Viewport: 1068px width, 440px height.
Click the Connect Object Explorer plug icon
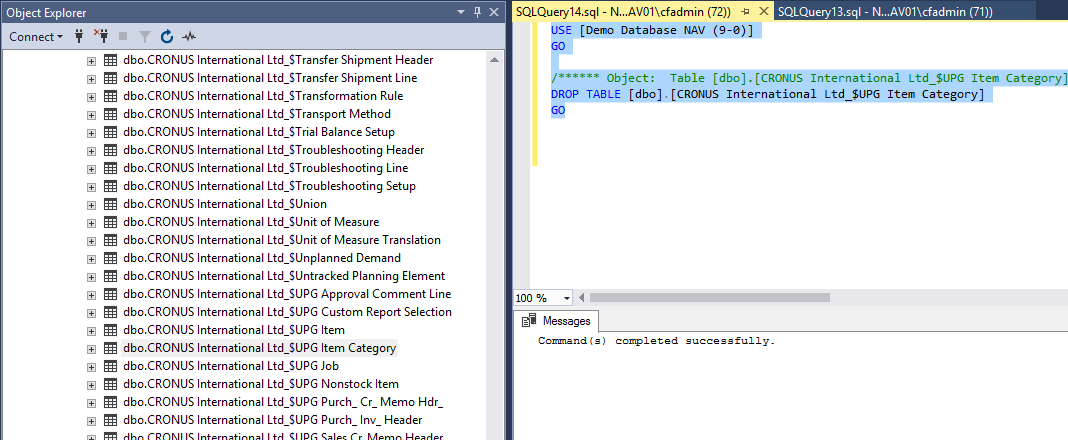tap(79, 37)
